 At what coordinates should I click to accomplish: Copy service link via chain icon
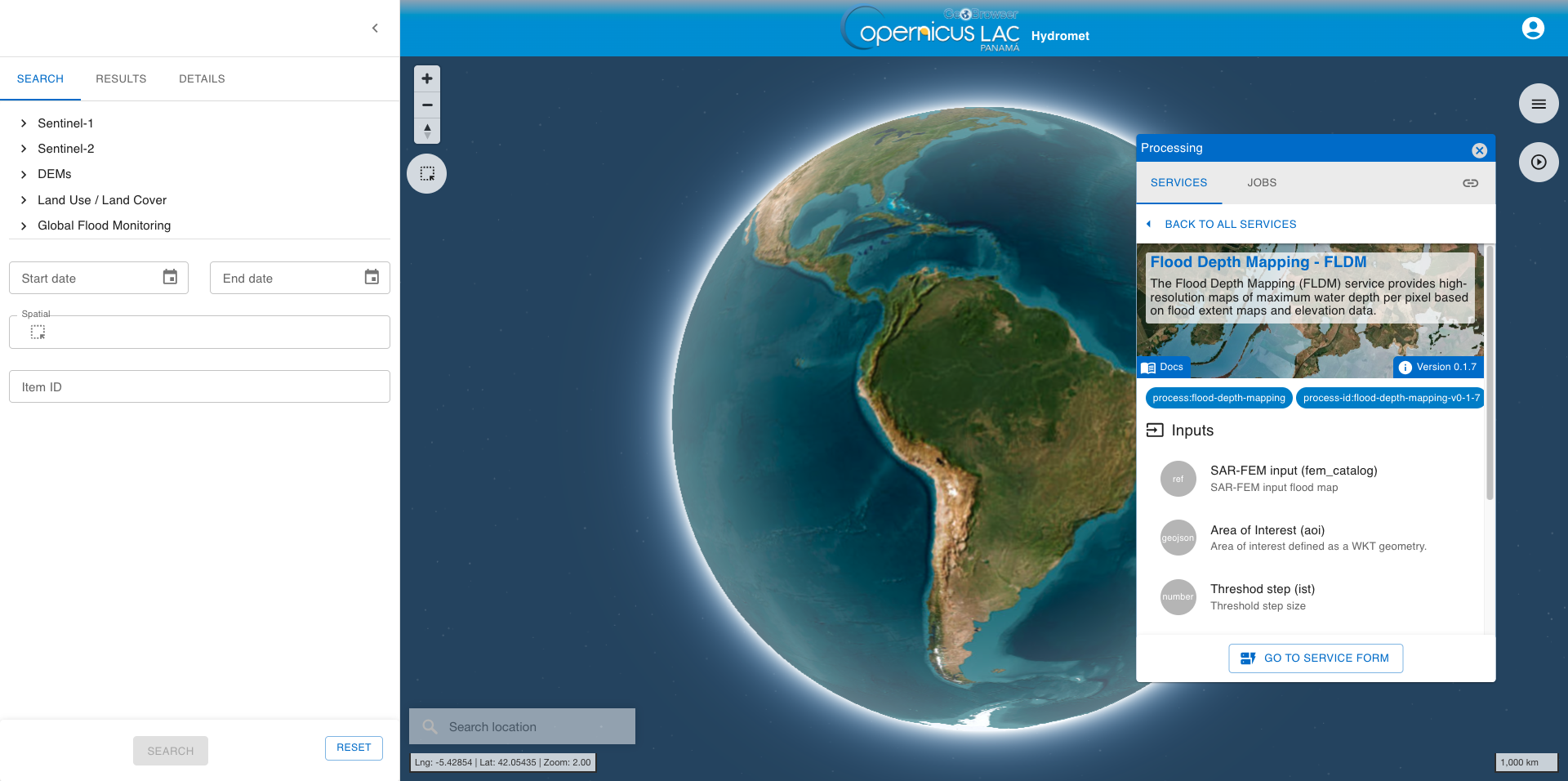pyautogui.click(x=1470, y=183)
